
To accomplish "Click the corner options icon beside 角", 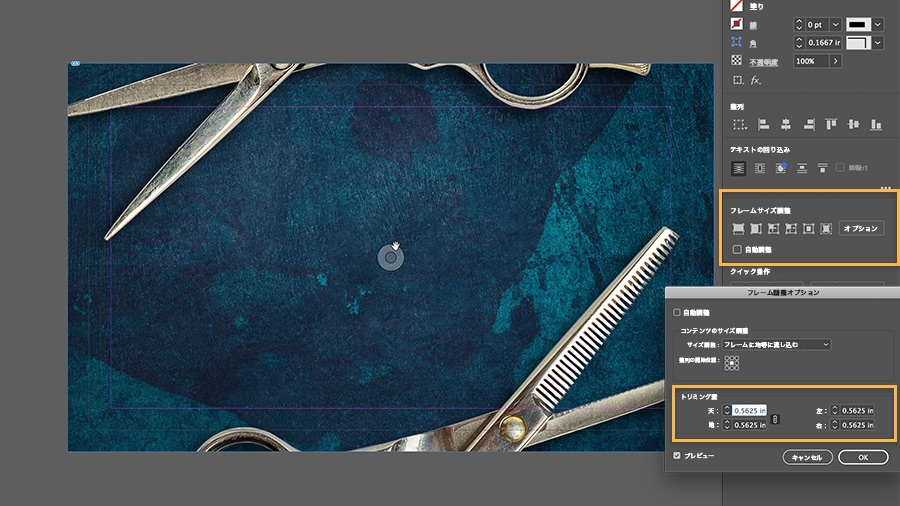I will tap(736, 42).
